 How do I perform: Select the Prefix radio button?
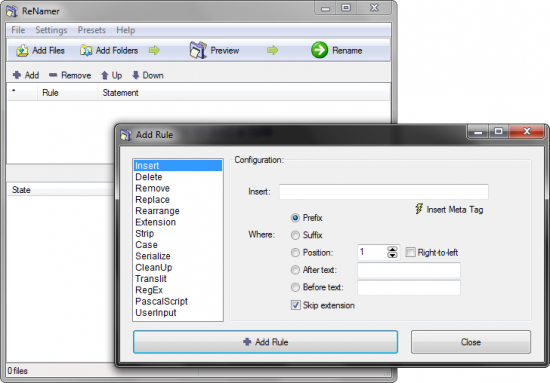coord(295,218)
